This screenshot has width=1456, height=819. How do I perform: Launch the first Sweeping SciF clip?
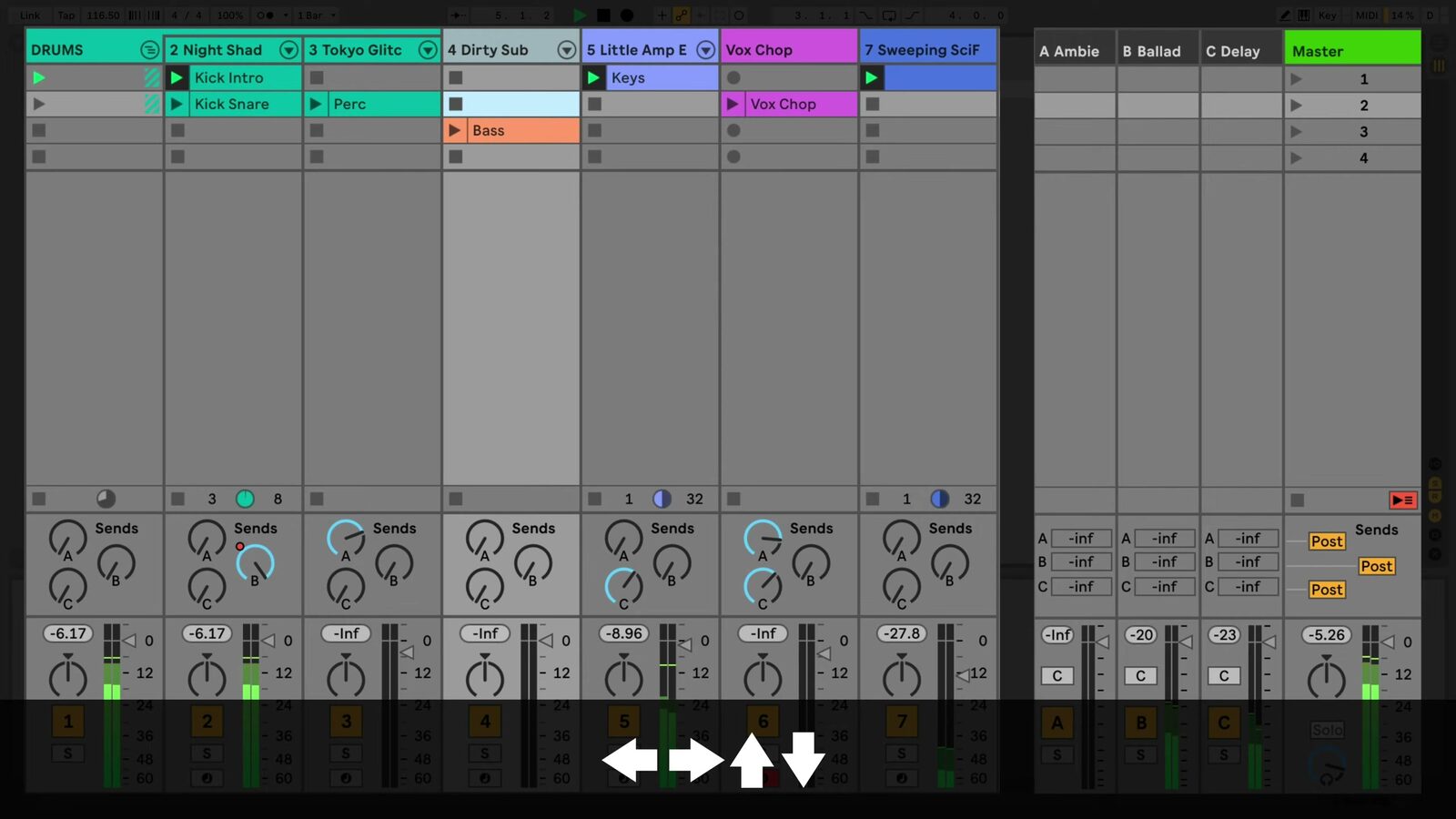click(x=872, y=78)
